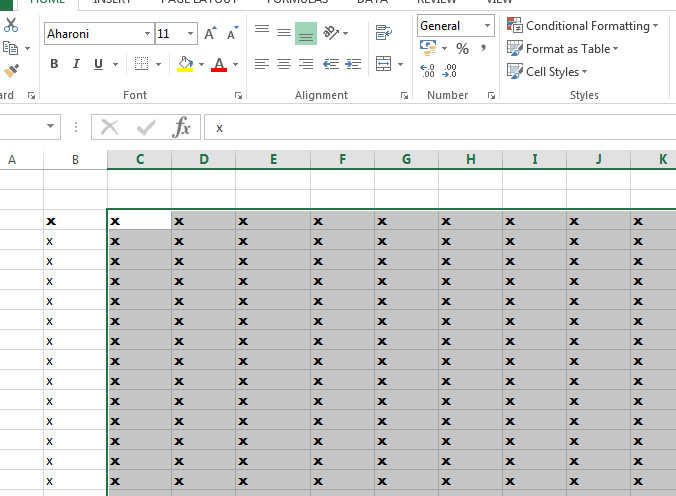The width and height of the screenshot is (676, 496).
Task: Toggle the Bottom Align button
Action: [x=306, y=33]
